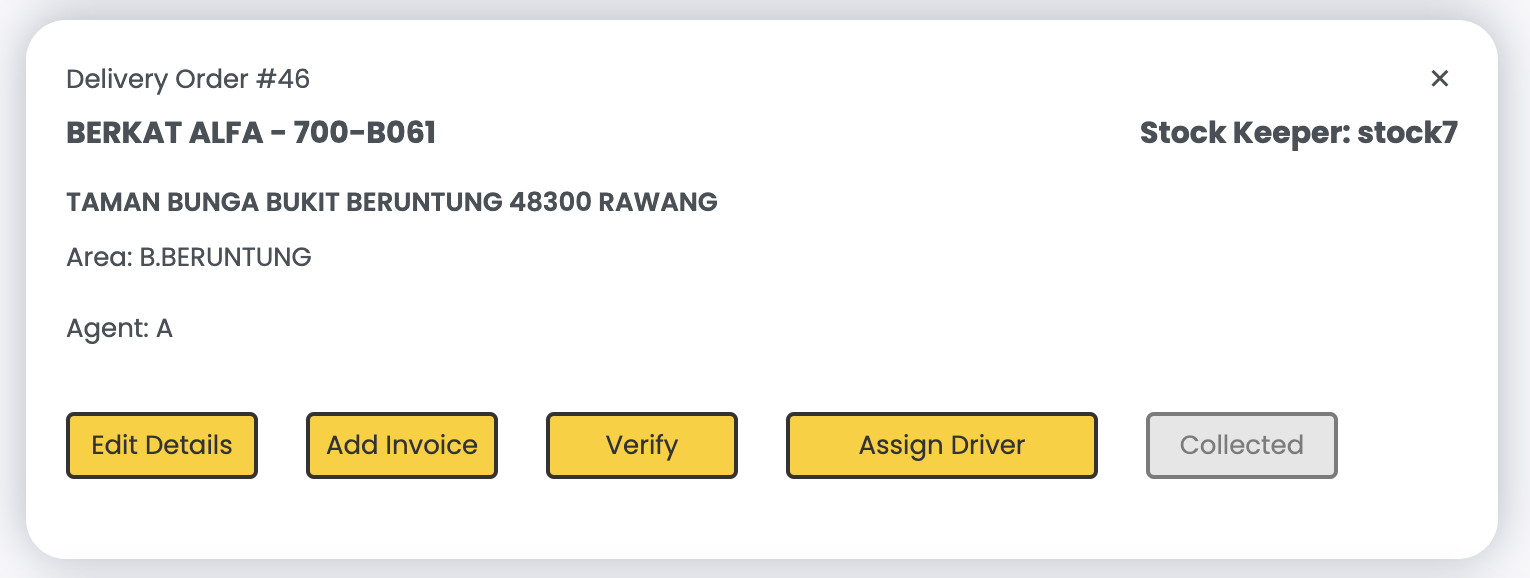This screenshot has width=1530, height=578.
Task: Open the Add Invoice form
Action: coord(402,446)
